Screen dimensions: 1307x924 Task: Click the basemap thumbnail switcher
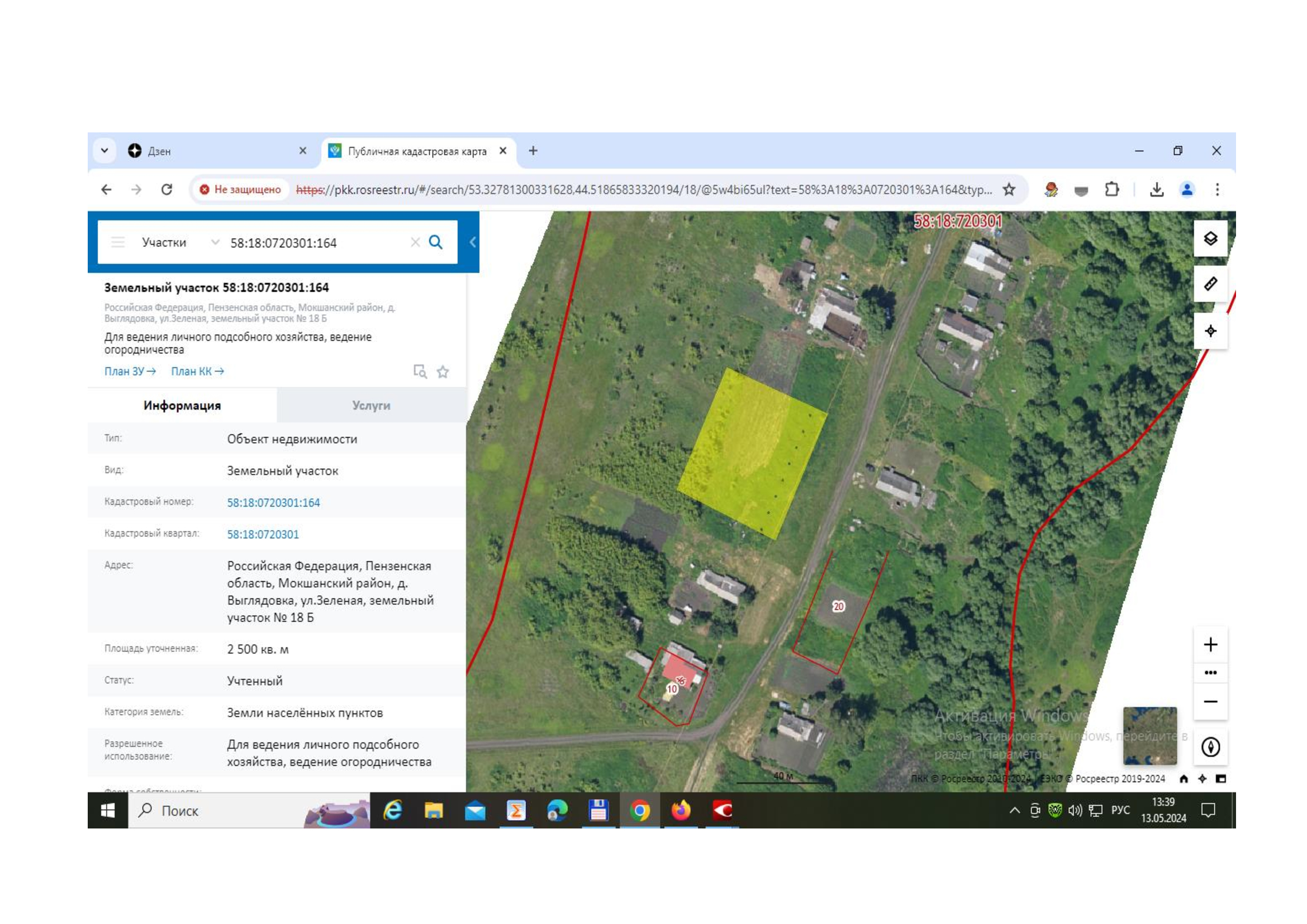tap(1149, 736)
